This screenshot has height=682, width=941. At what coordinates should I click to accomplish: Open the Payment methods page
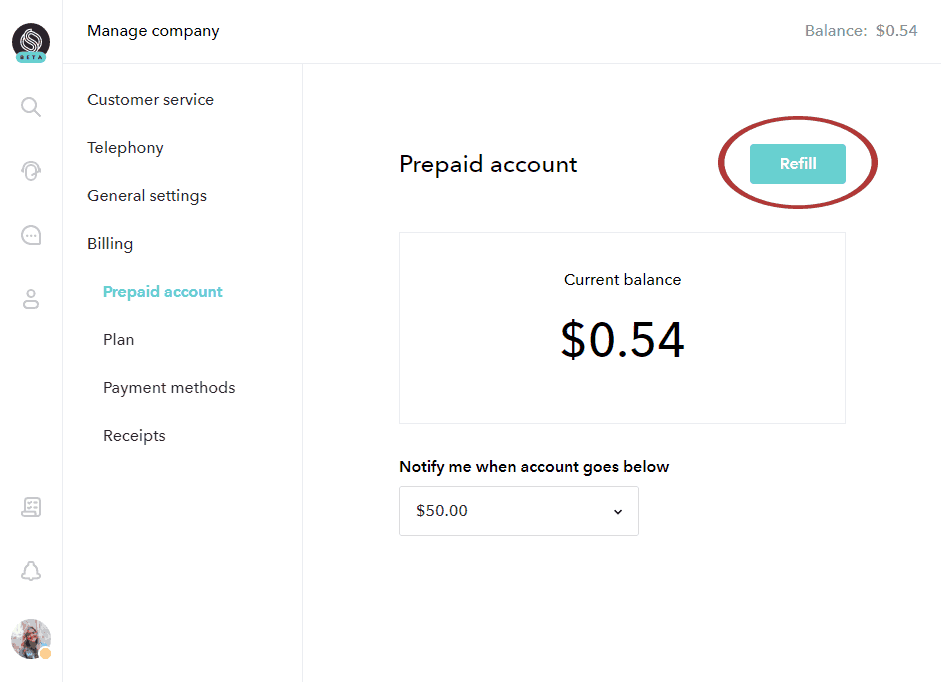pyautogui.click(x=169, y=388)
